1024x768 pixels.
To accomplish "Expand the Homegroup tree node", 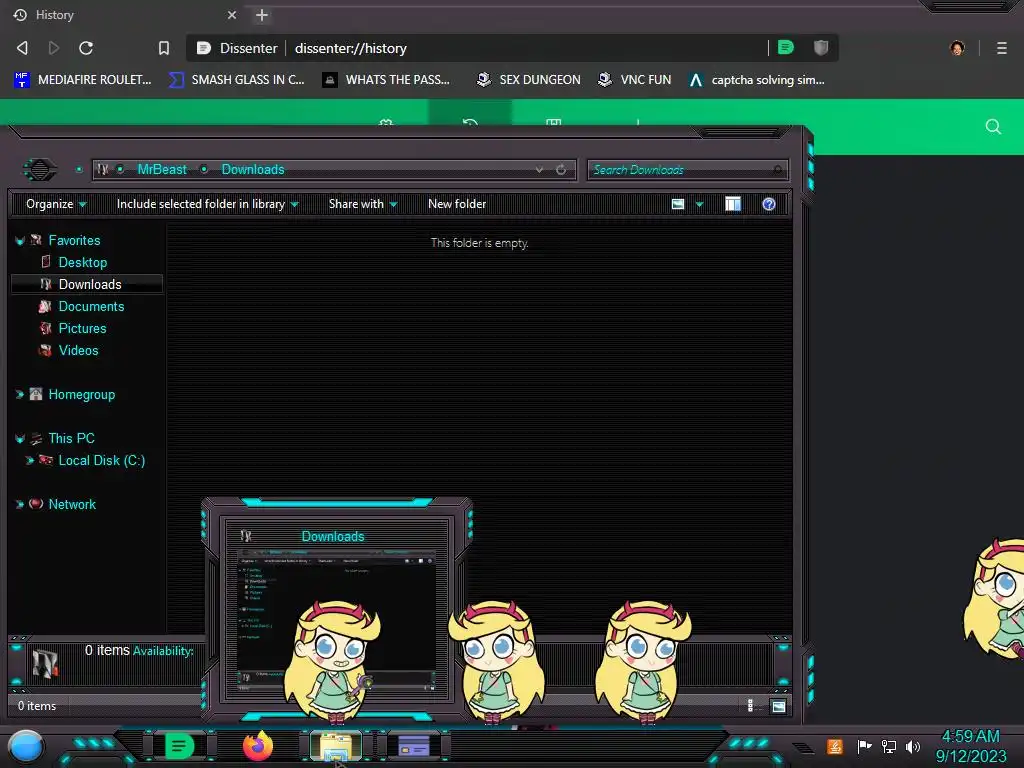I will point(20,394).
